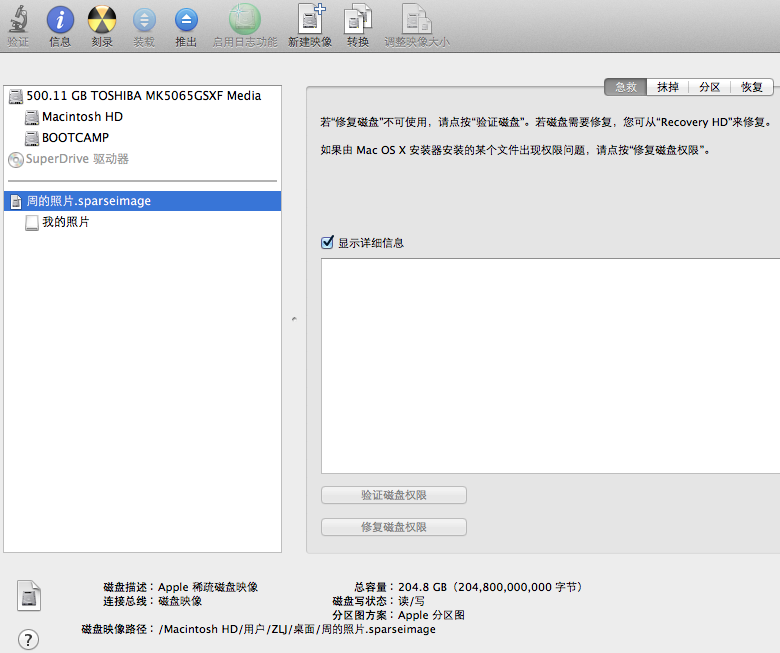Viewport: 780px width, 653px height.
Task: Click the sidebar splitter handle
Action: pyautogui.click(x=293, y=319)
